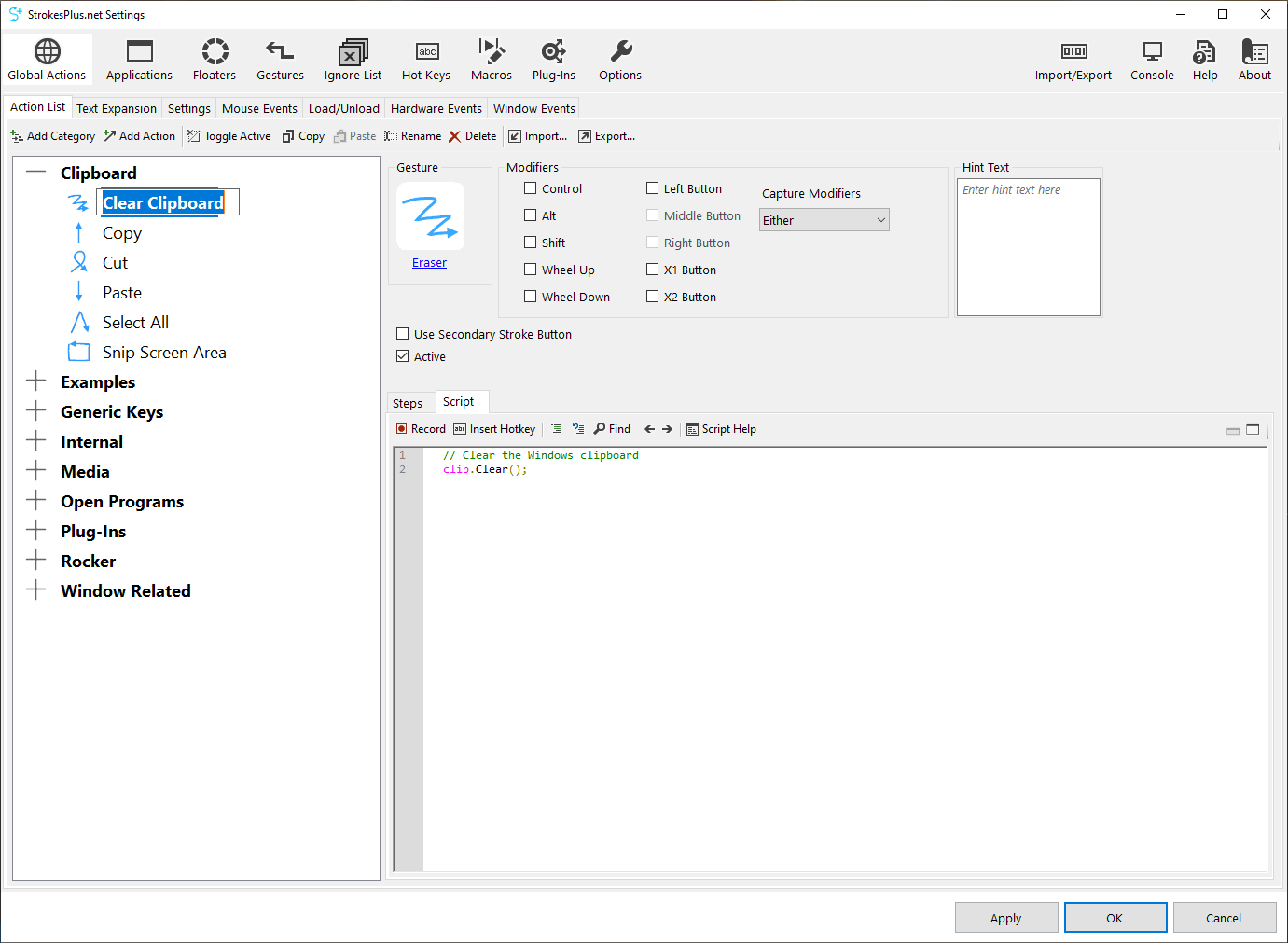The image size is (1288, 943).
Task: Click the back arrow in script toolbar
Action: coord(650,429)
